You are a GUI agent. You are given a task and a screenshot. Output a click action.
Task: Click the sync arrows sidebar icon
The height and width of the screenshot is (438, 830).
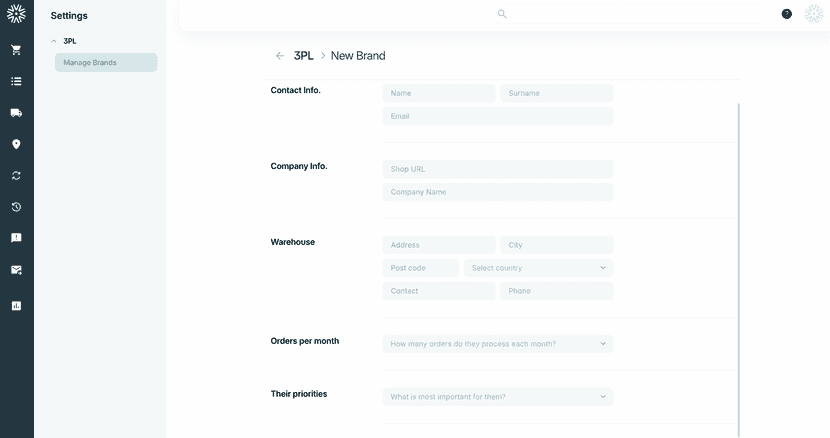pos(16,175)
